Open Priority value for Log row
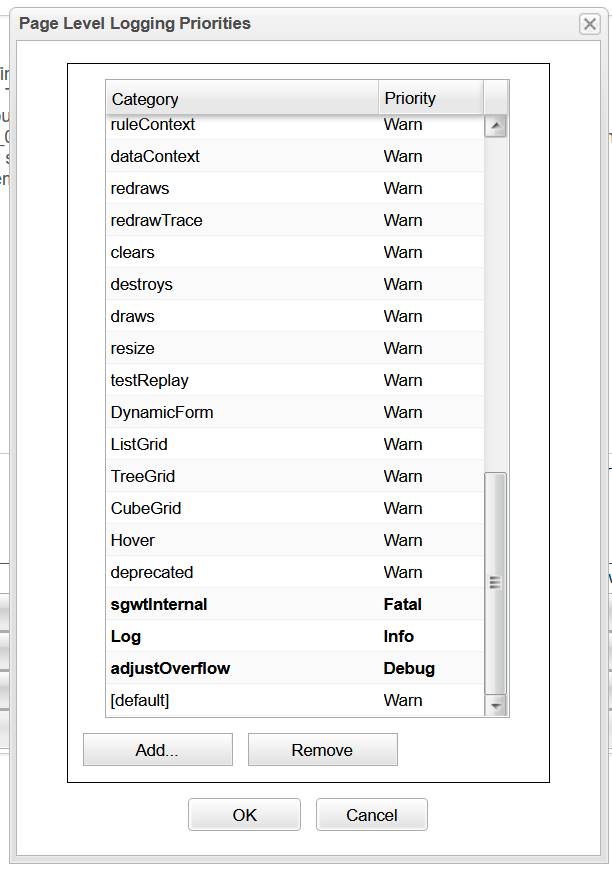This screenshot has height=874, width=612. [x=399, y=636]
